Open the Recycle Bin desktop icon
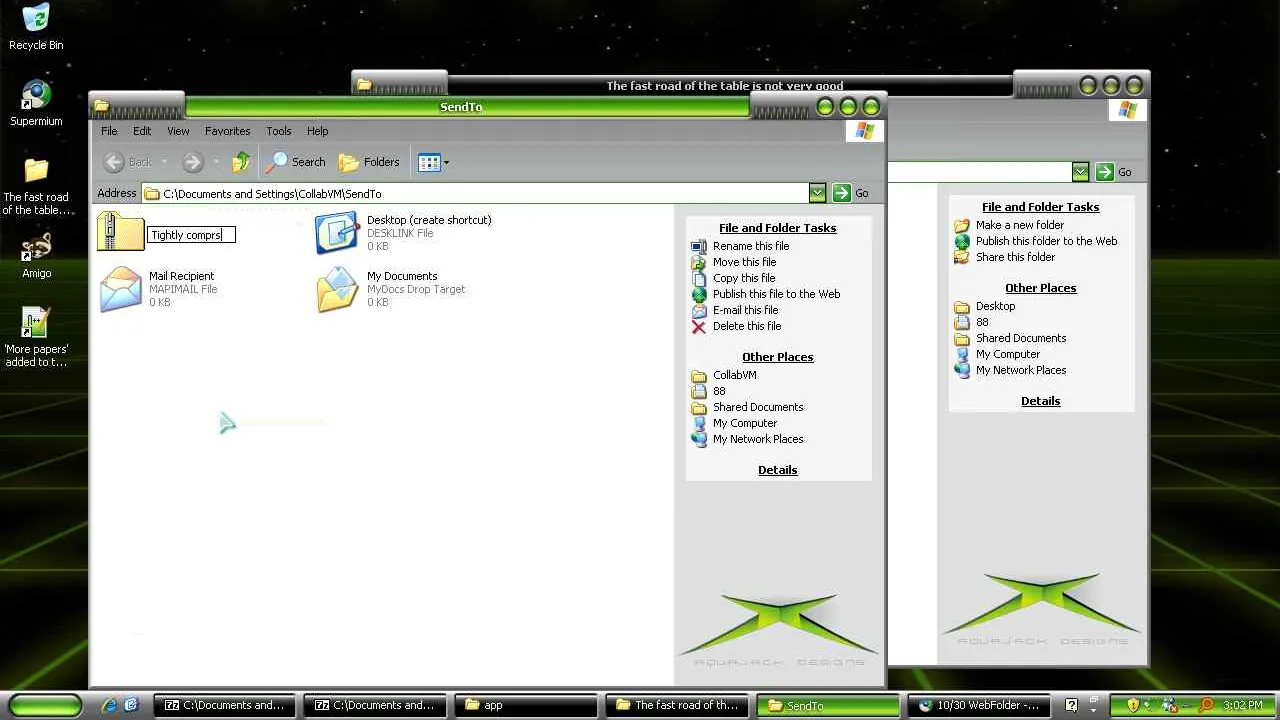 coord(36,28)
